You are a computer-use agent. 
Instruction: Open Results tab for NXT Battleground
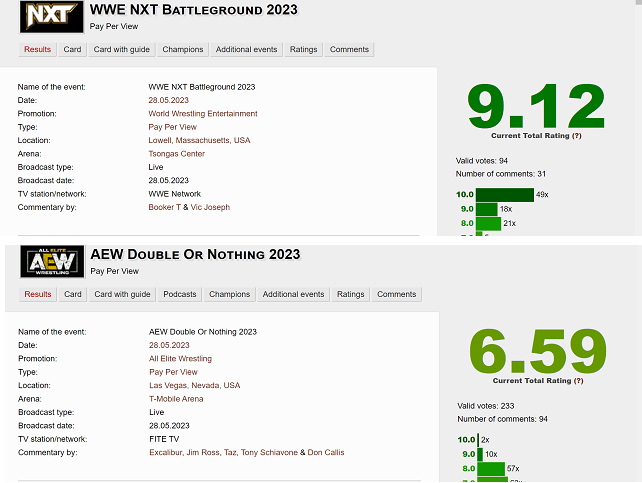pos(37,50)
